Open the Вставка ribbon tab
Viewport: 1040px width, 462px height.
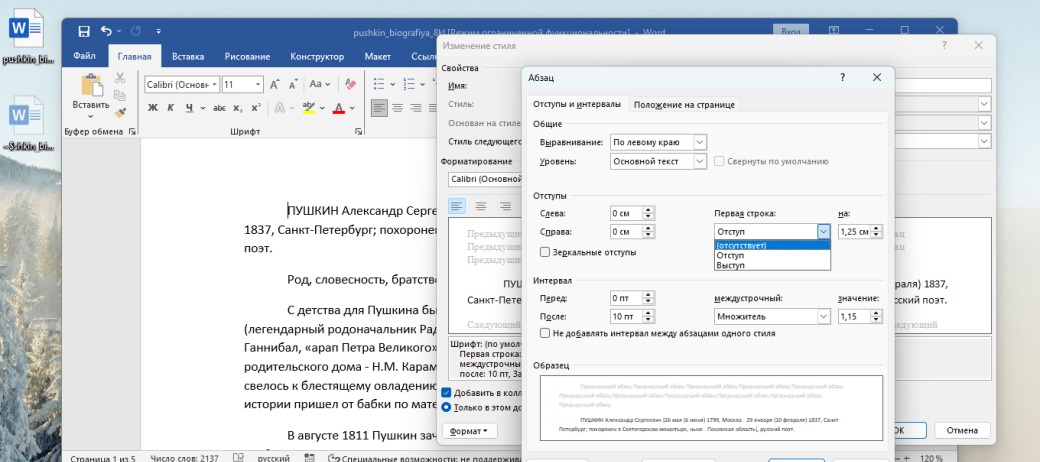(x=188, y=57)
